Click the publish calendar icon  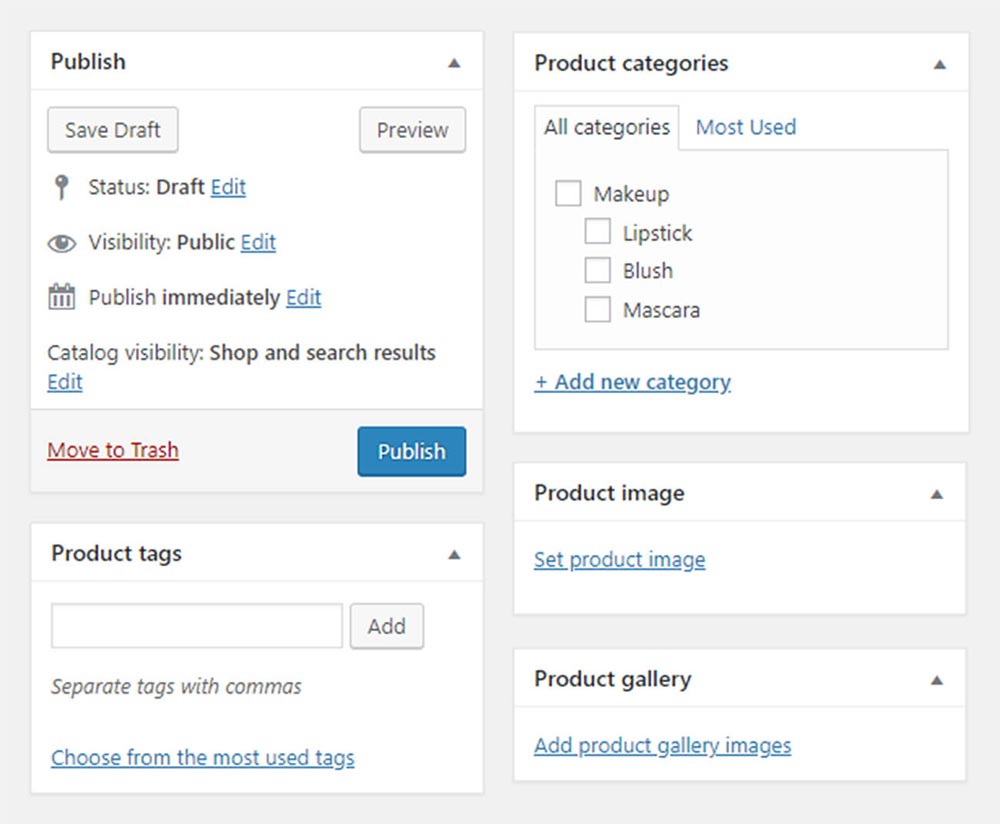pos(62,297)
